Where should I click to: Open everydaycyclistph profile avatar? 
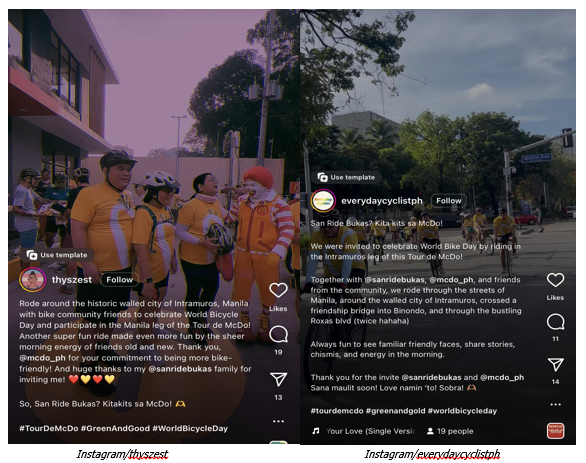pyautogui.click(x=323, y=201)
